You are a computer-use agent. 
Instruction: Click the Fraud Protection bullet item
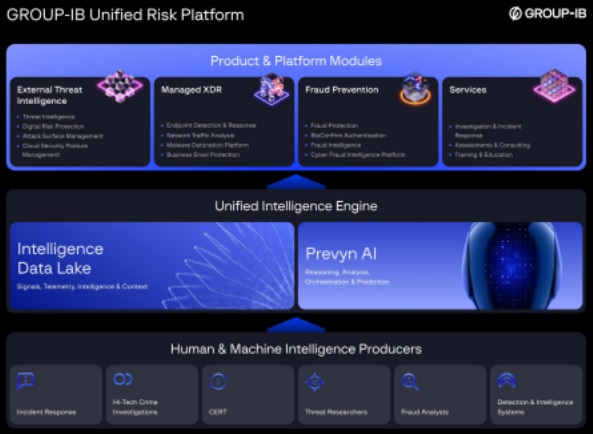pyautogui.click(x=334, y=126)
